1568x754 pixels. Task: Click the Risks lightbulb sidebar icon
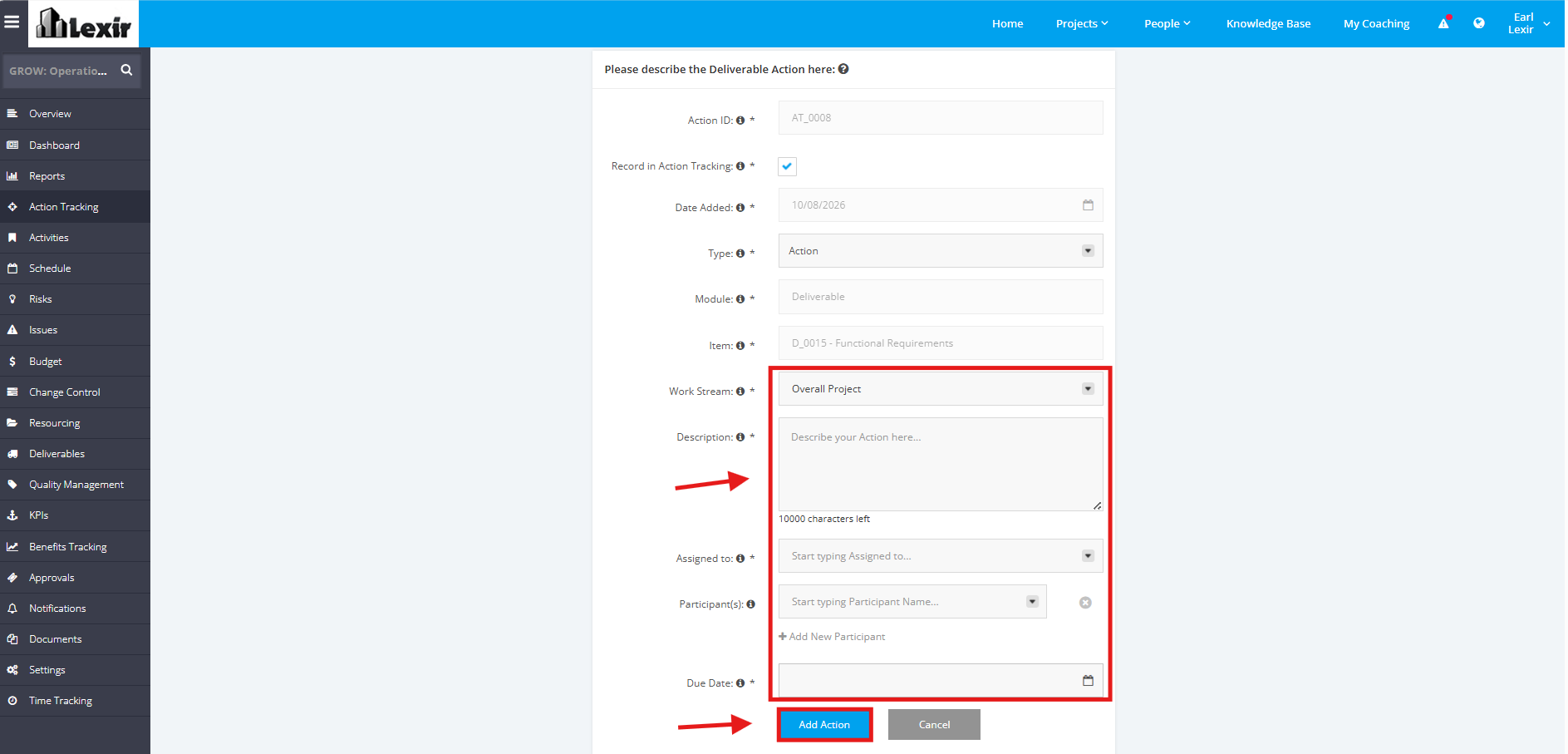click(12, 299)
